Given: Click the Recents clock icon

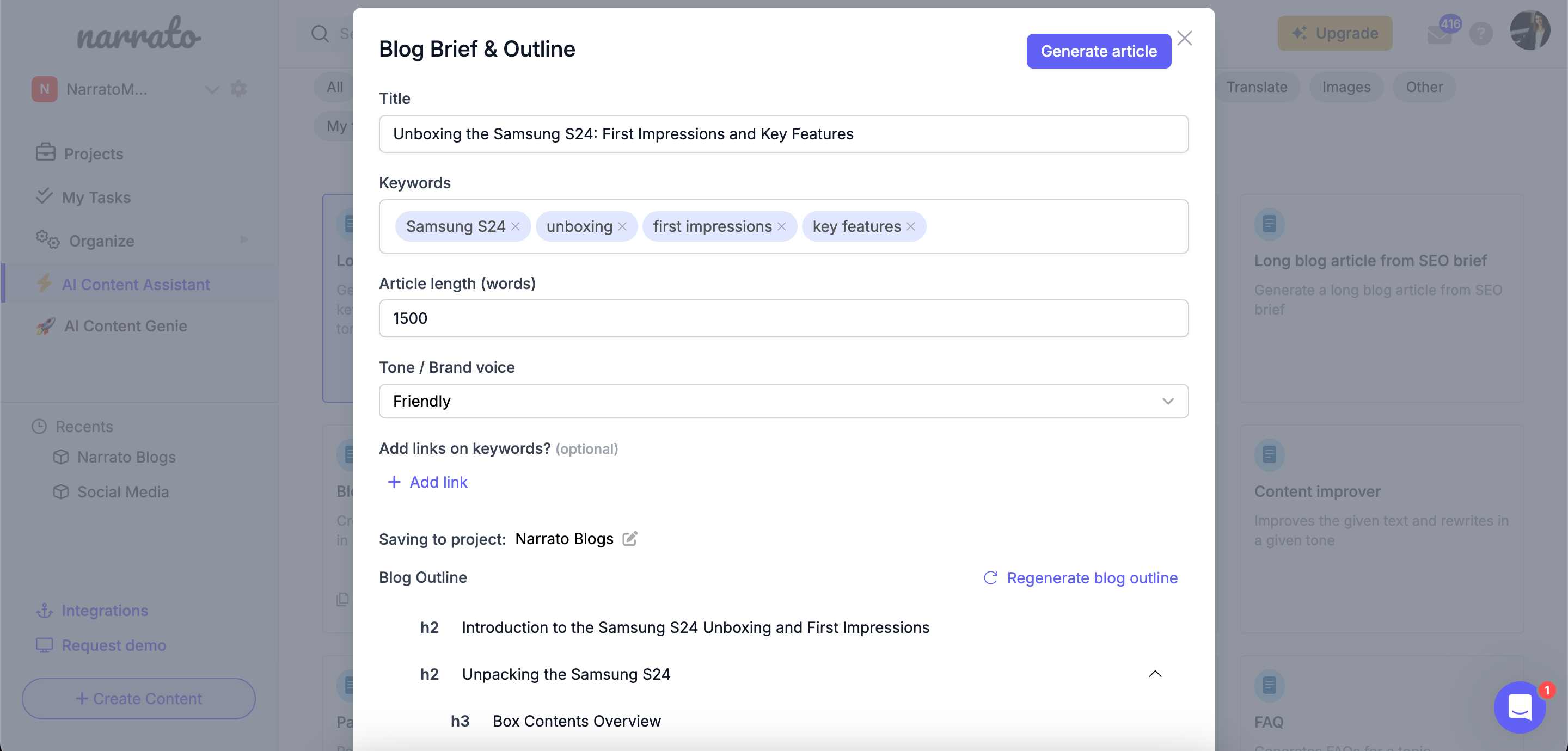Looking at the screenshot, I should (39, 427).
